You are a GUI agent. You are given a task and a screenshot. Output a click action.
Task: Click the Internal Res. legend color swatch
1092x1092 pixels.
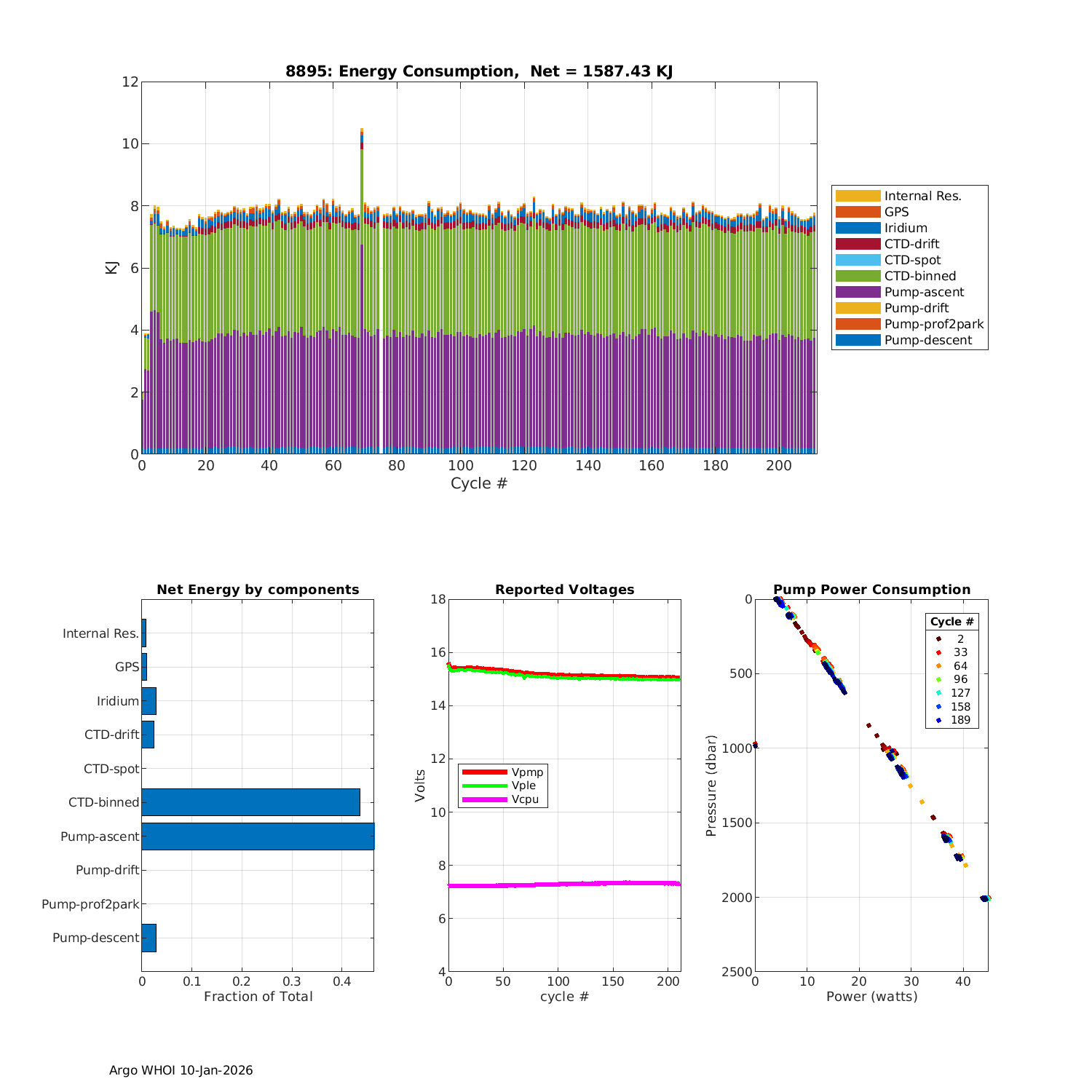[x=858, y=196]
